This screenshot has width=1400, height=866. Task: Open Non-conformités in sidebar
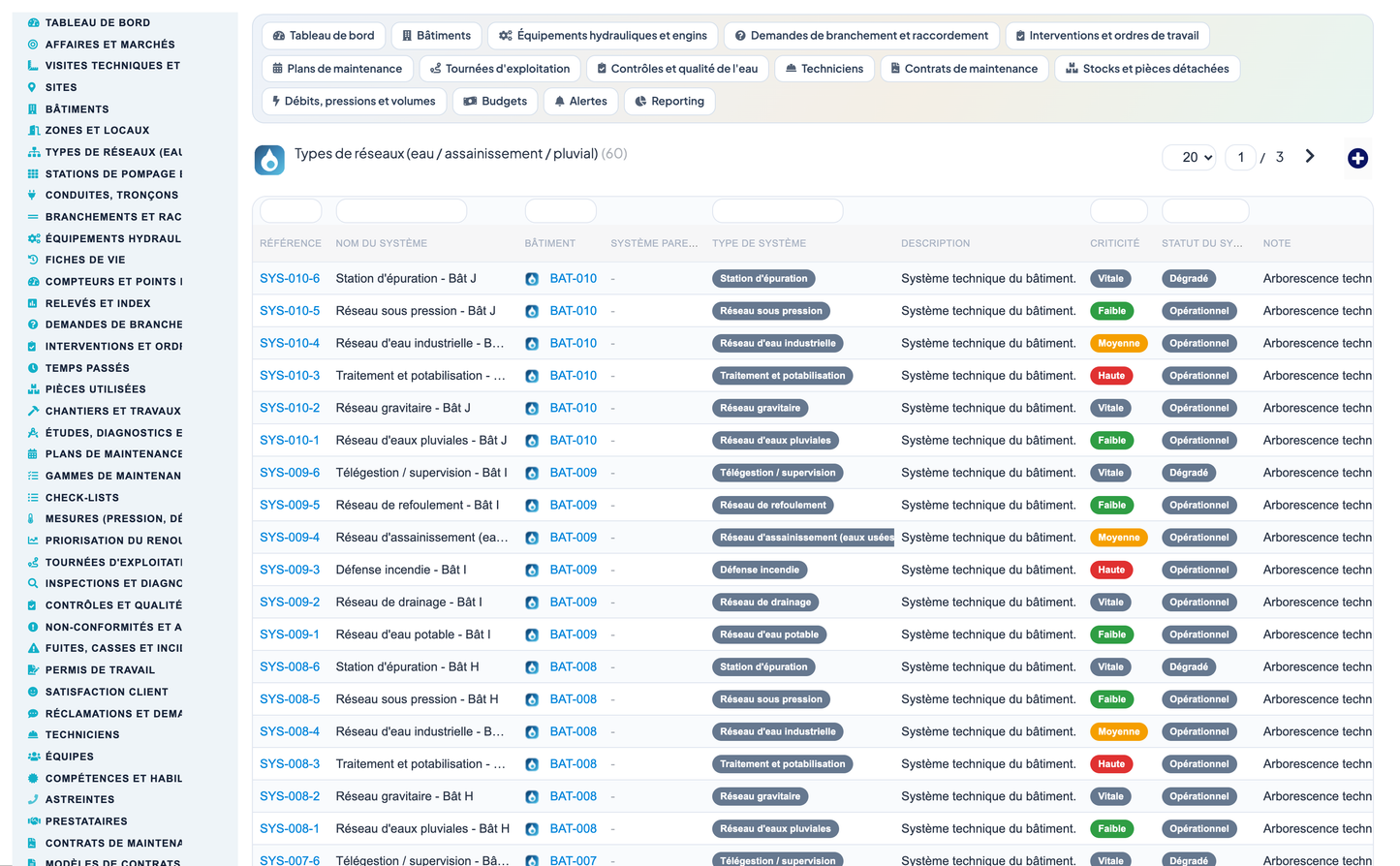pos(113,627)
